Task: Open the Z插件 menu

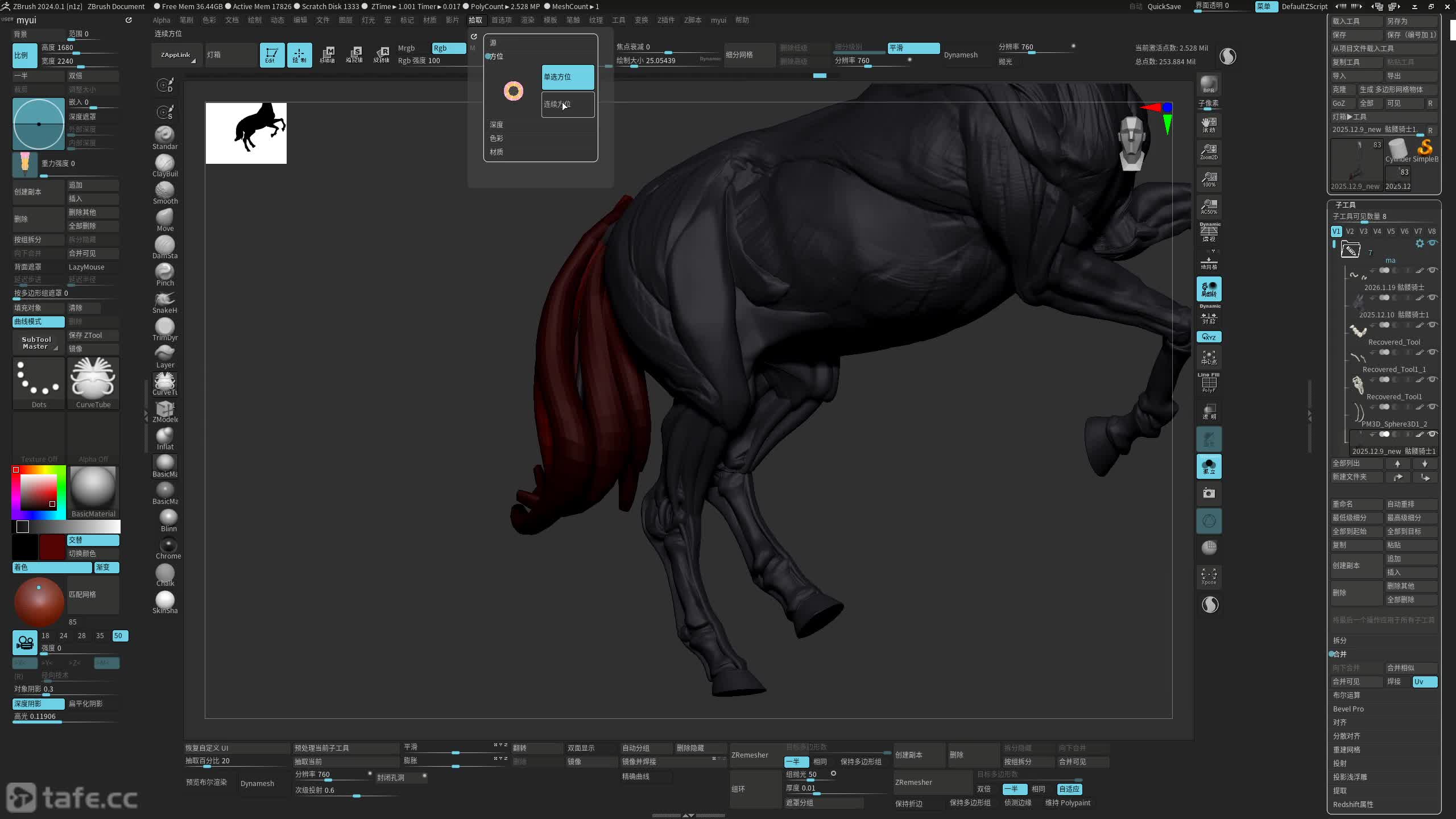Action: [x=665, y=20]
